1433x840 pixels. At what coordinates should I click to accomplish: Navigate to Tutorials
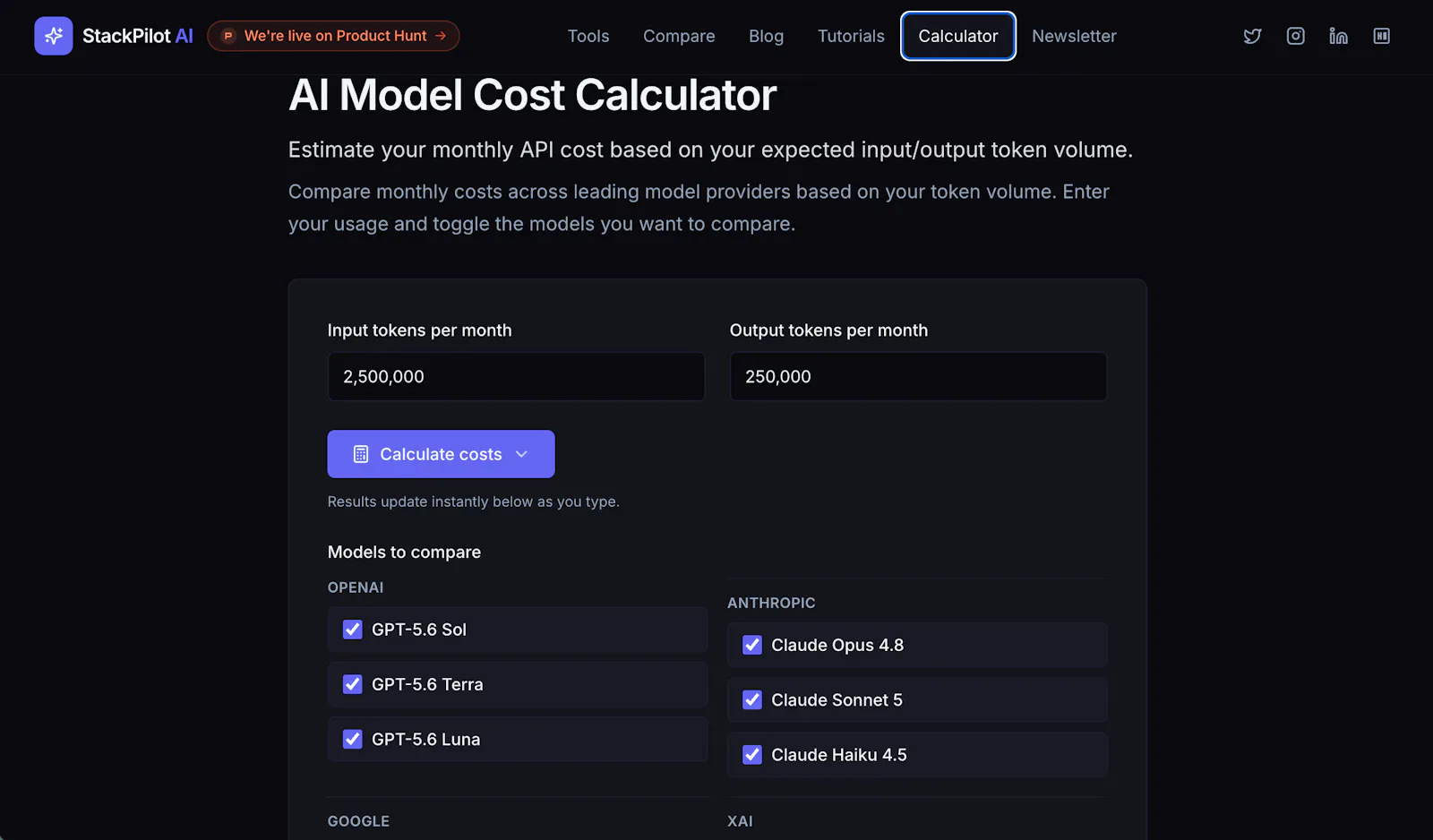tap(851, 36)
